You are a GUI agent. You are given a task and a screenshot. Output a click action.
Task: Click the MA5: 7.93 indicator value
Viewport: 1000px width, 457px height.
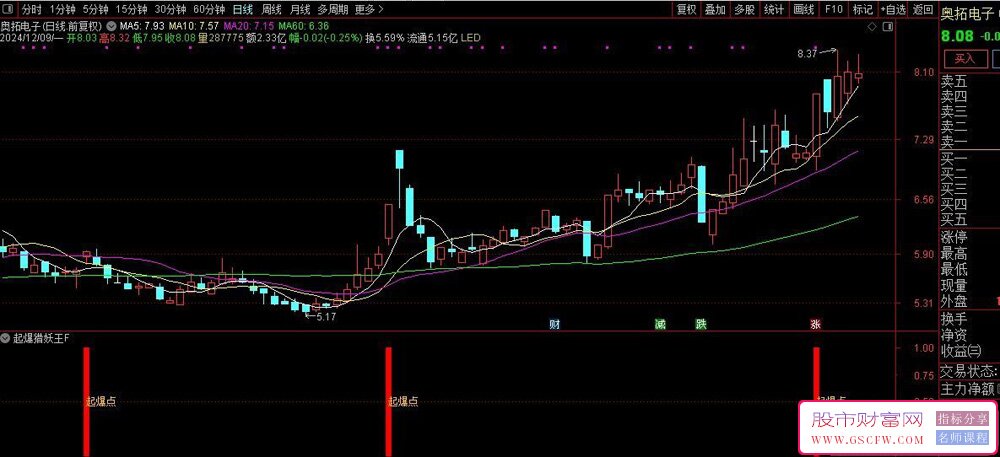(x=140, y=26)
